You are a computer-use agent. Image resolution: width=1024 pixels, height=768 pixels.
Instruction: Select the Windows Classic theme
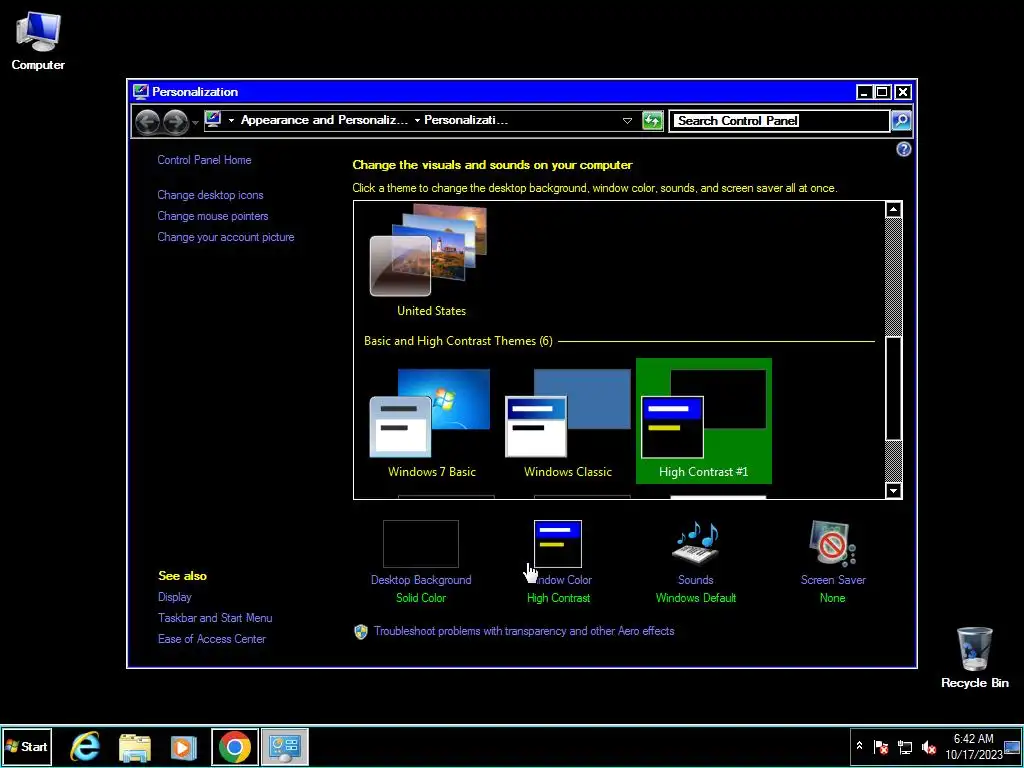[x=568, y=421]
